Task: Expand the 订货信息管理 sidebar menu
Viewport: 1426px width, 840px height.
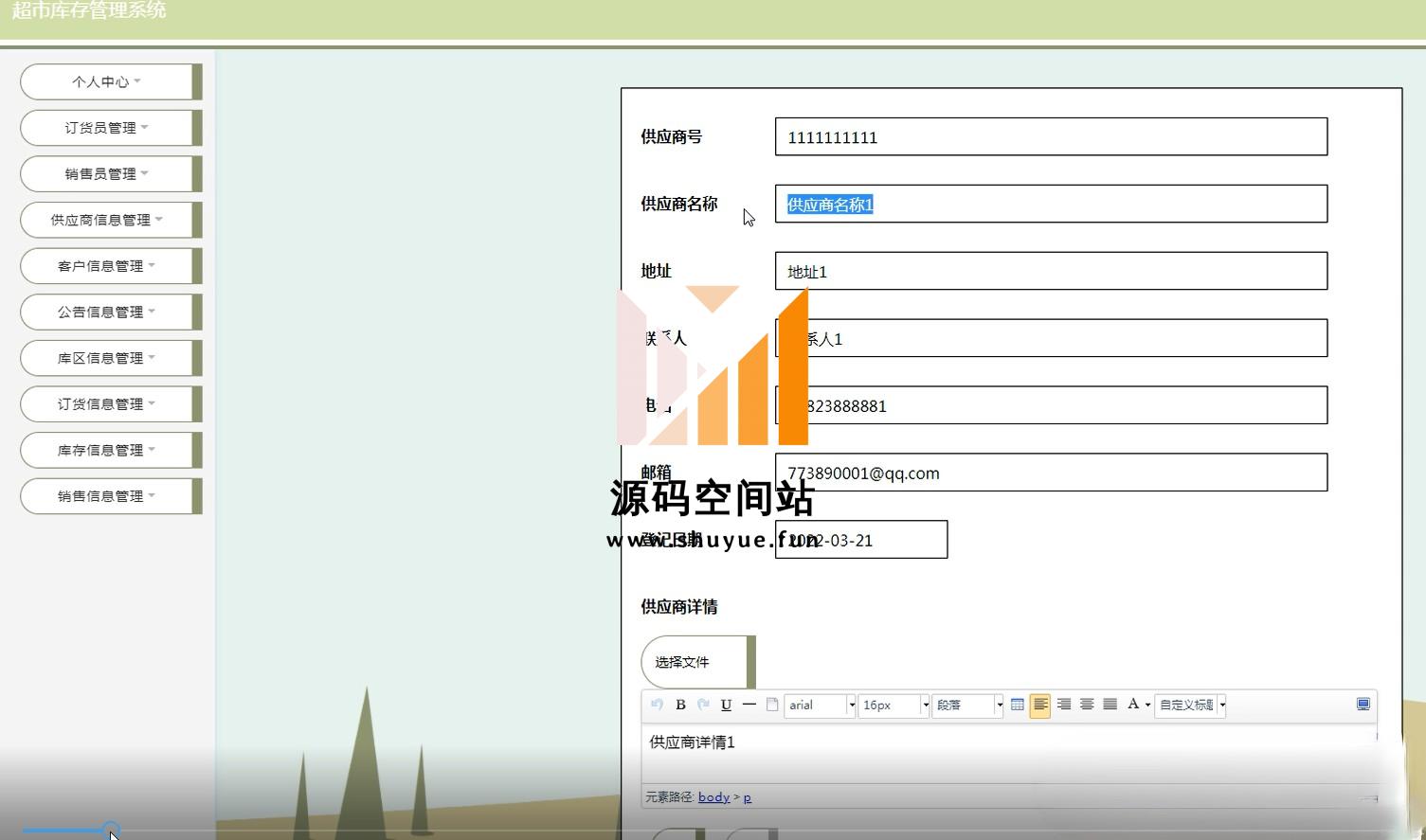Action: pos(111,403)
